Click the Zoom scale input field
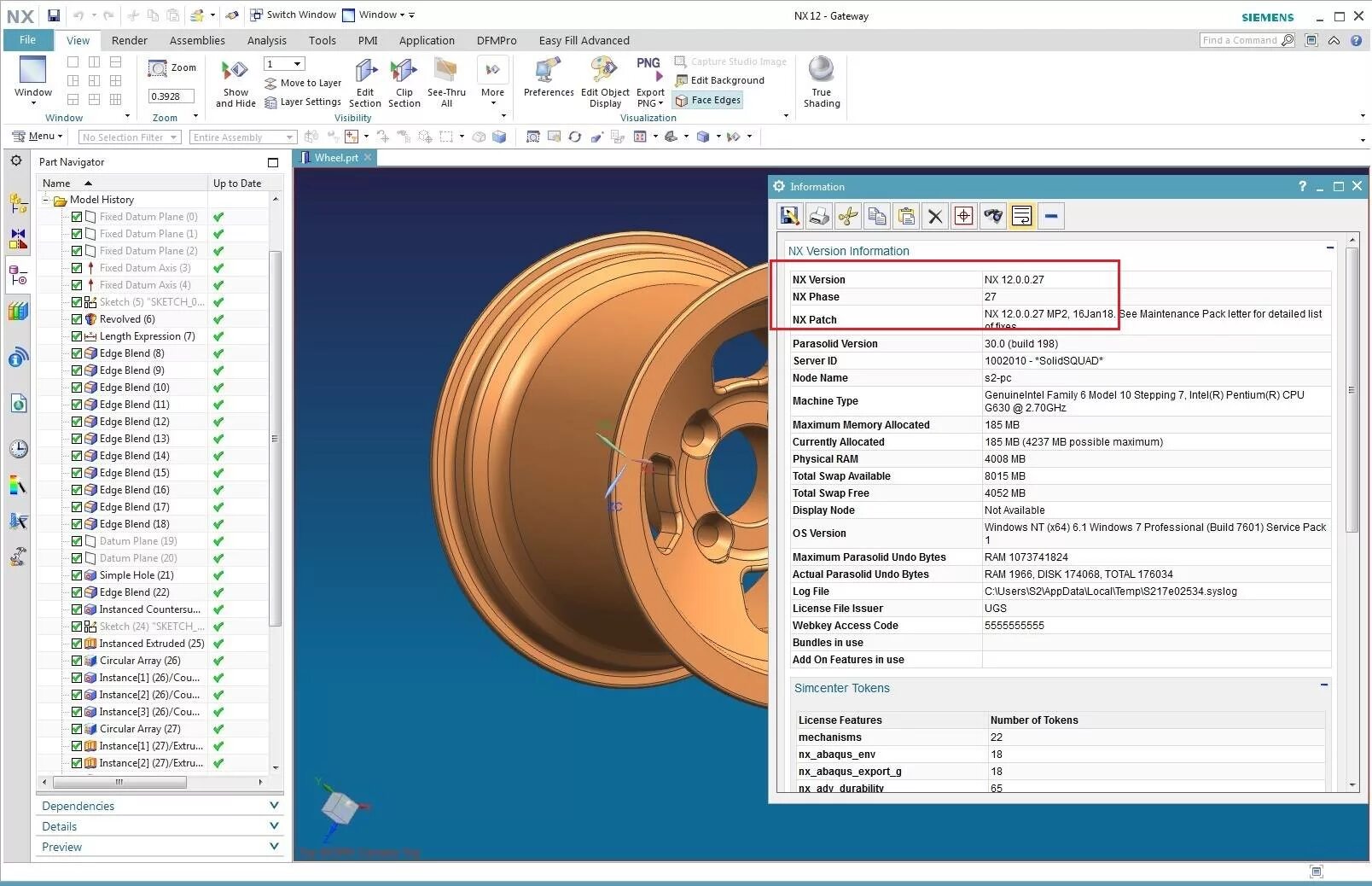The width and height of the screenshot is (1372, 886). click(x=171, y=96)
